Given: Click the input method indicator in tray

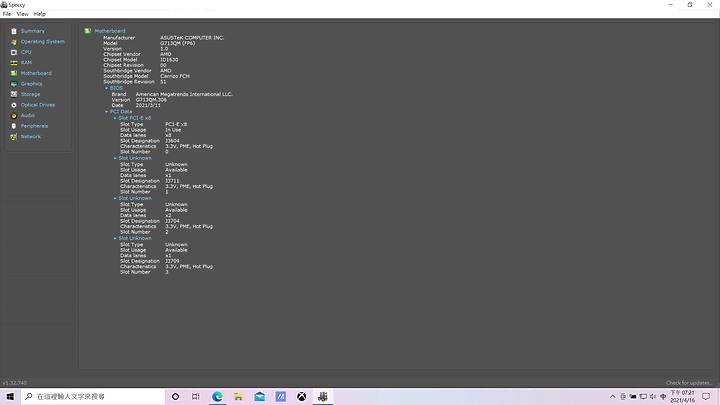Looking at the screenshot, I should (663, 396).
